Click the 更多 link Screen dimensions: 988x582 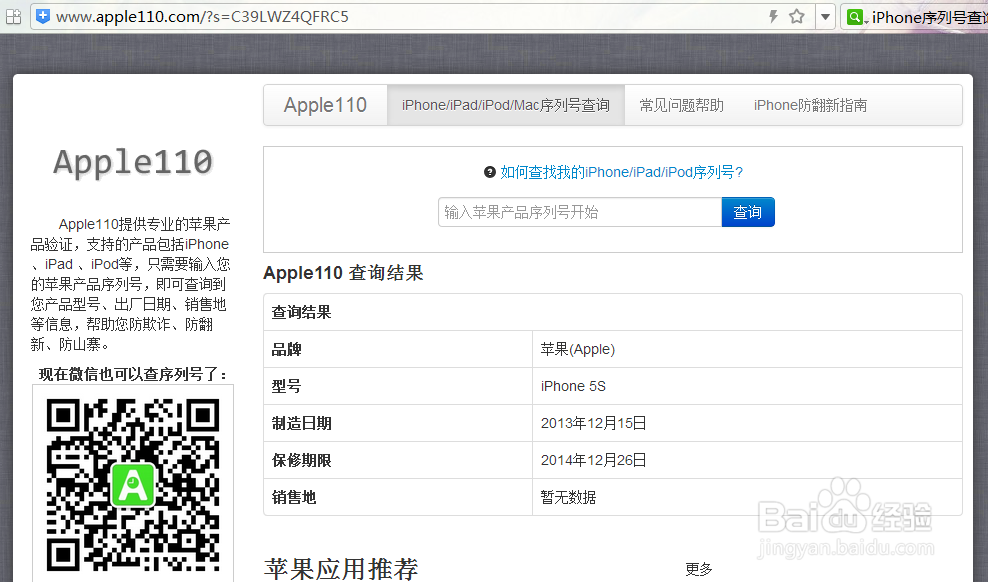tap(699, 569)
